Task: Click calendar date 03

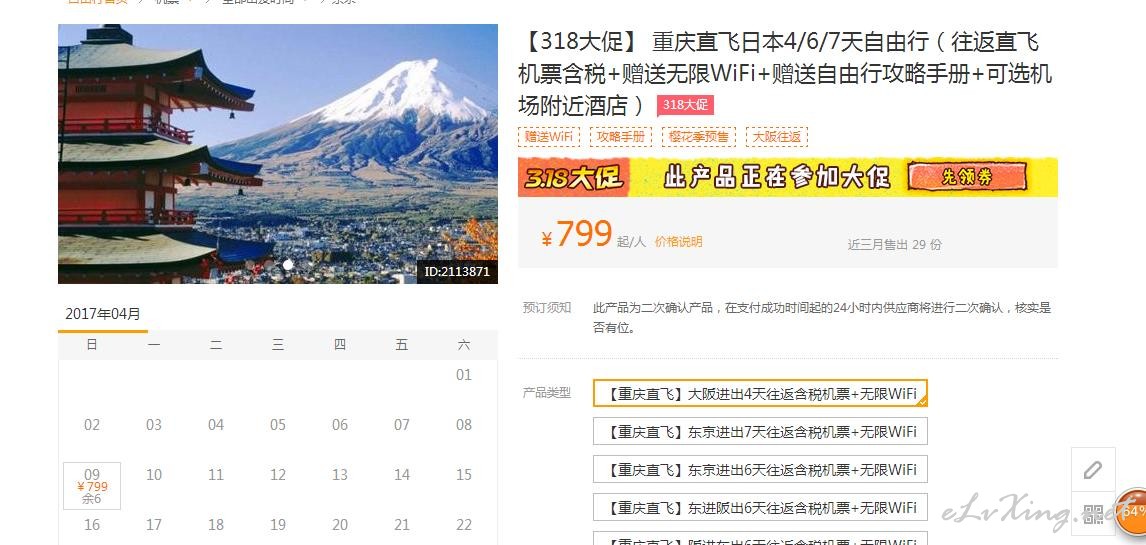Action: click(x=153, y=424)
